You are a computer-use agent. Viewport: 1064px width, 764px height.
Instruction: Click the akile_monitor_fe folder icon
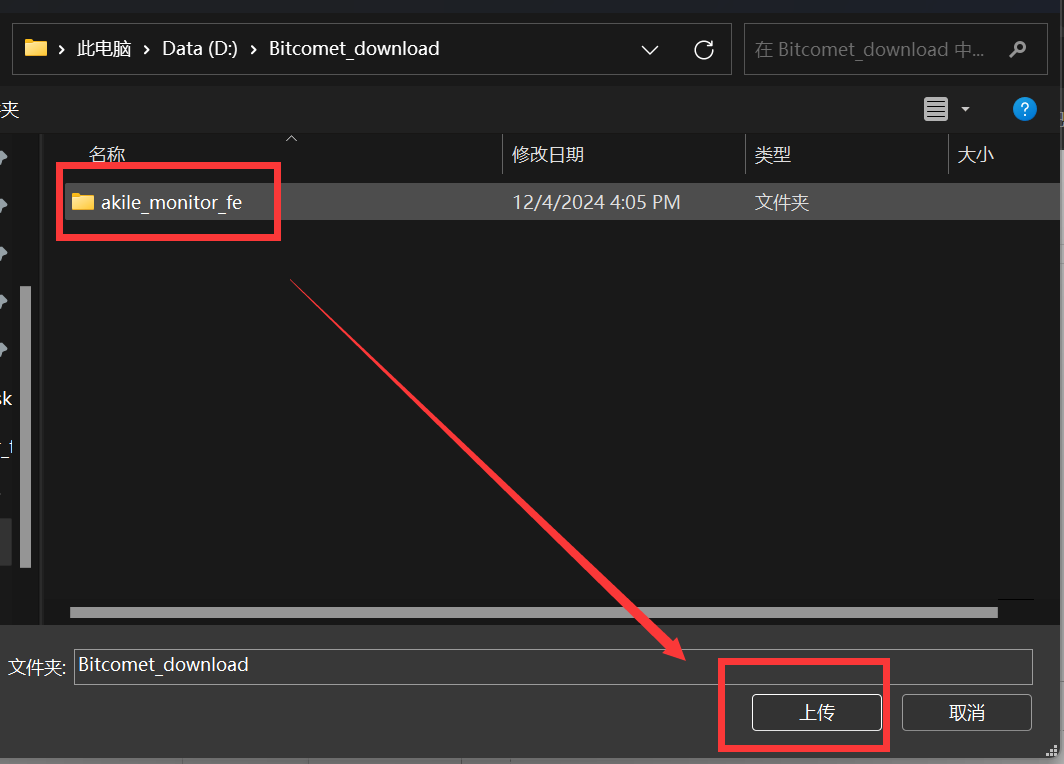coord(83,202)
